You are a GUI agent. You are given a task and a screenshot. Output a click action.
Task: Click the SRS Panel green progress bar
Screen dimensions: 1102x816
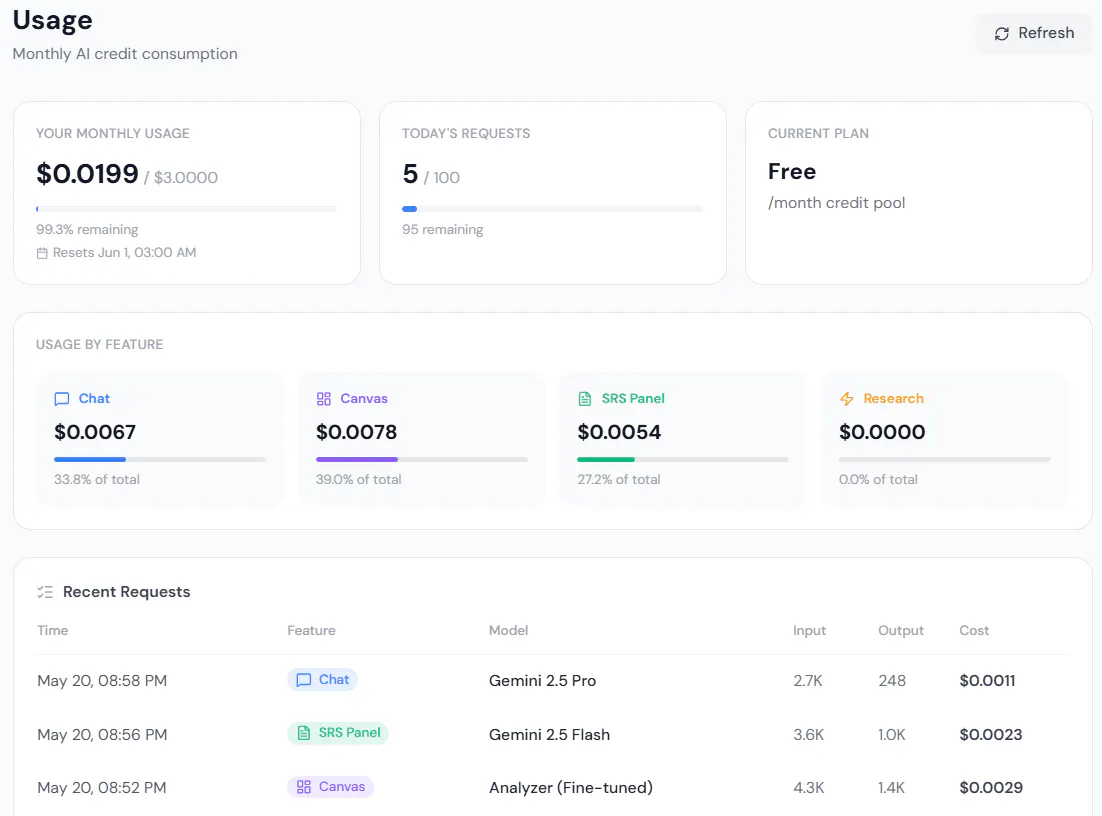pos(683,459)
